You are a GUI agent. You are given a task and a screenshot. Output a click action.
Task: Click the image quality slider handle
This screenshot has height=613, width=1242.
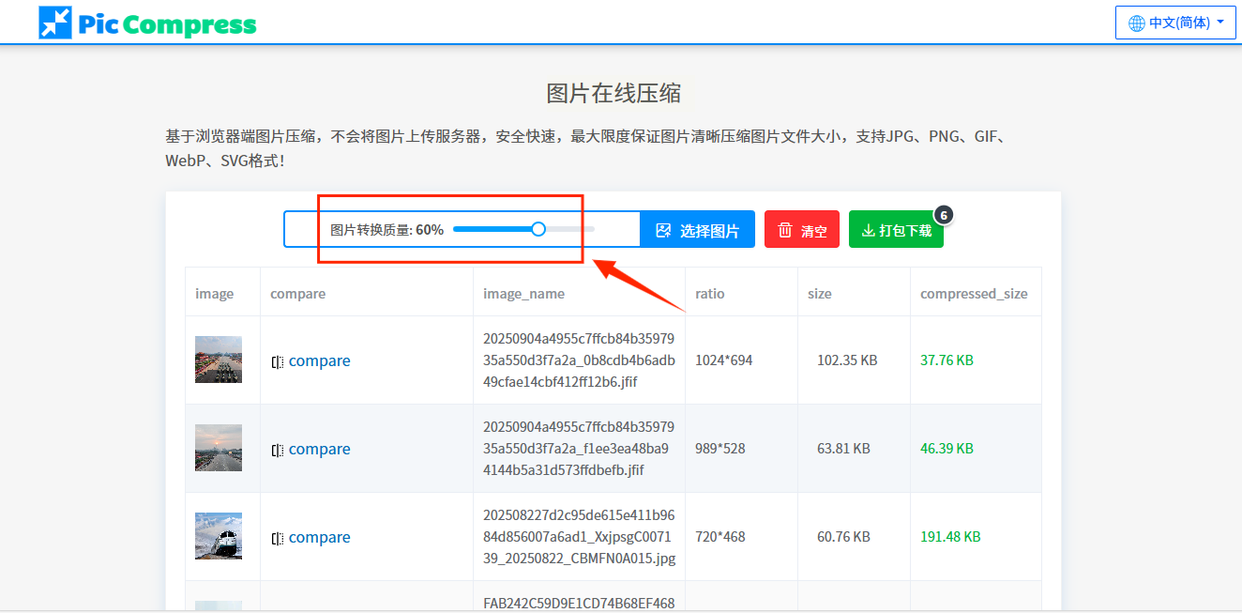tap(538, 229)
